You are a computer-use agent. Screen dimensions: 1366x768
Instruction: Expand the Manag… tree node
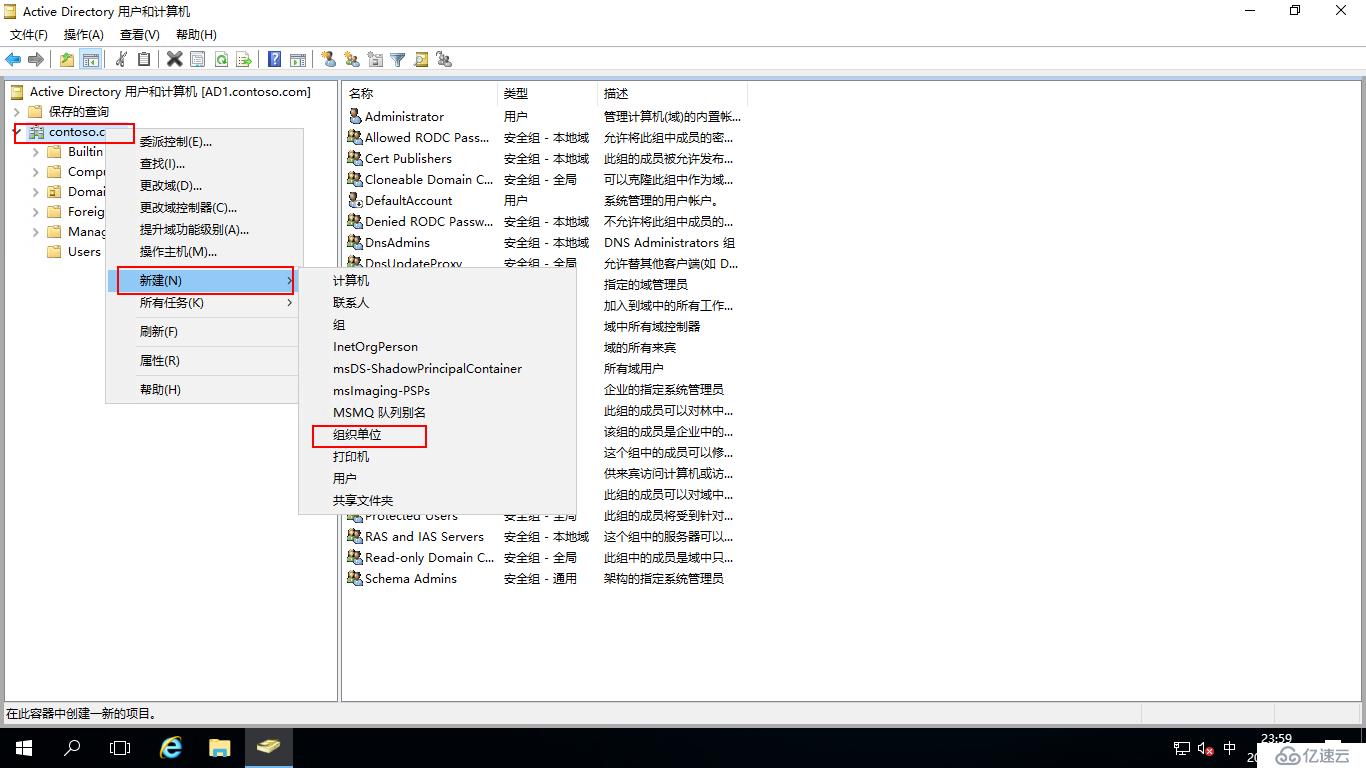(36, 232)
